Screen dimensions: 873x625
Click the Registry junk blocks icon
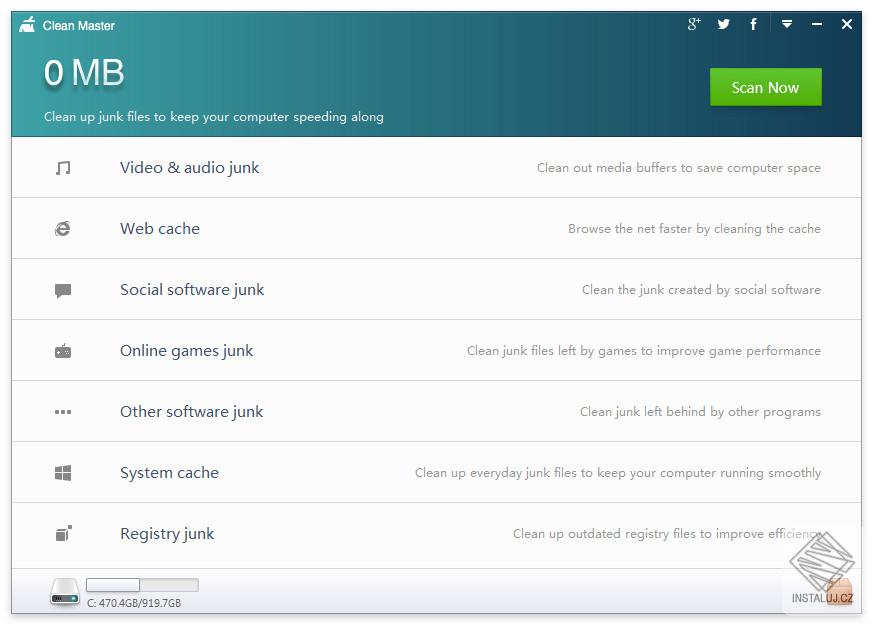[x=63, y=533]
